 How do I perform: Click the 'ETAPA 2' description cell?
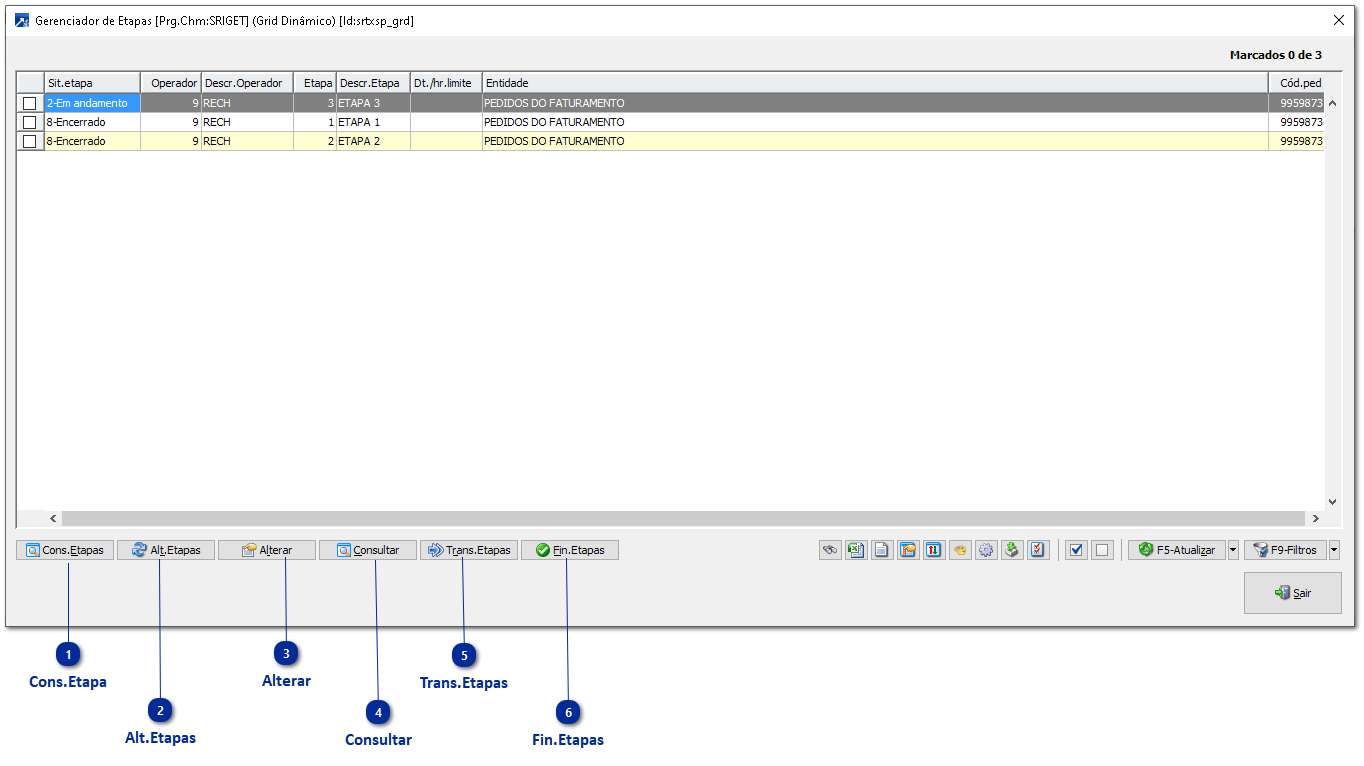pyautogui.click(x=373, y=141)
